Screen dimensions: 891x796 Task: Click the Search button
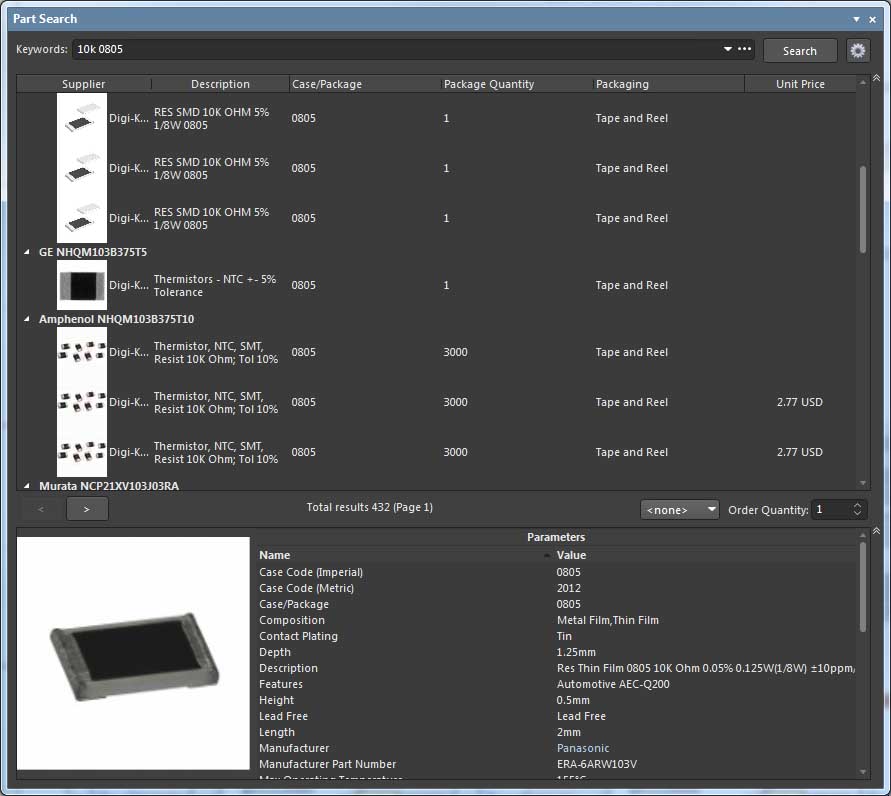800,51
